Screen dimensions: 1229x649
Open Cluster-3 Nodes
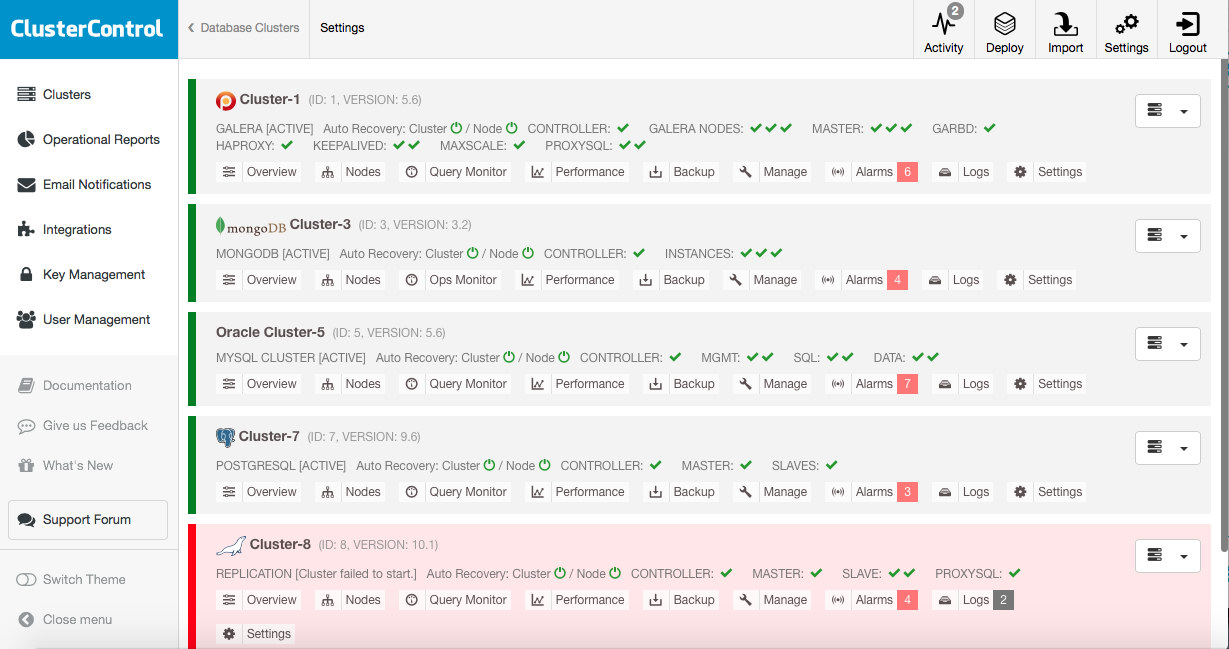click(351, 280)
